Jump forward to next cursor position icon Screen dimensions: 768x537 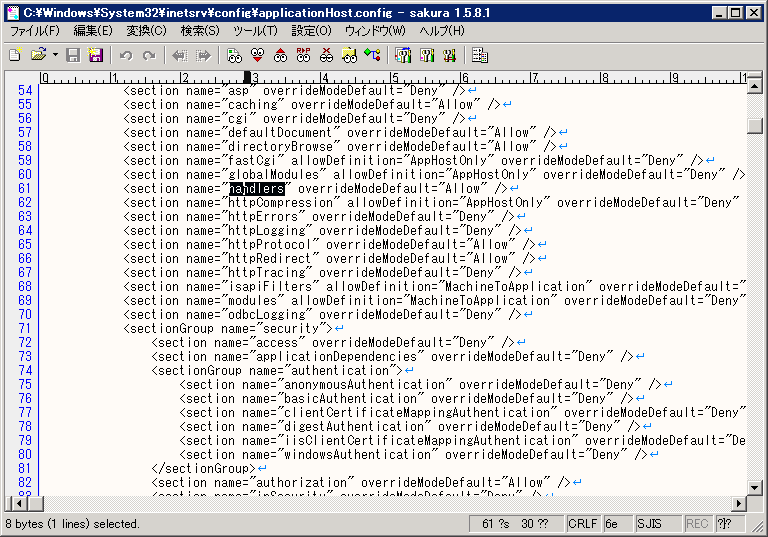pyautogui.click(x=203, y=55)
